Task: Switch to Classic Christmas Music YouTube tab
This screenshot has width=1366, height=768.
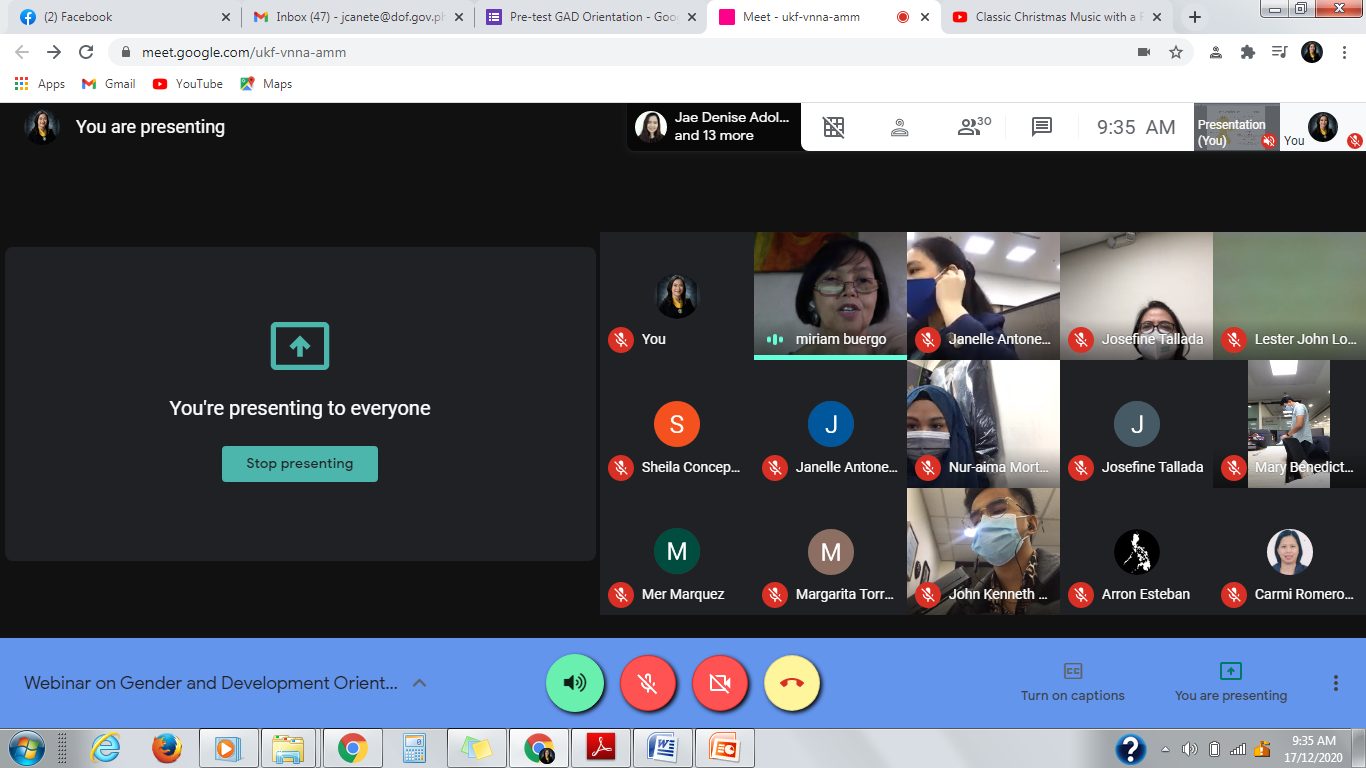Action: [1057, 17]
